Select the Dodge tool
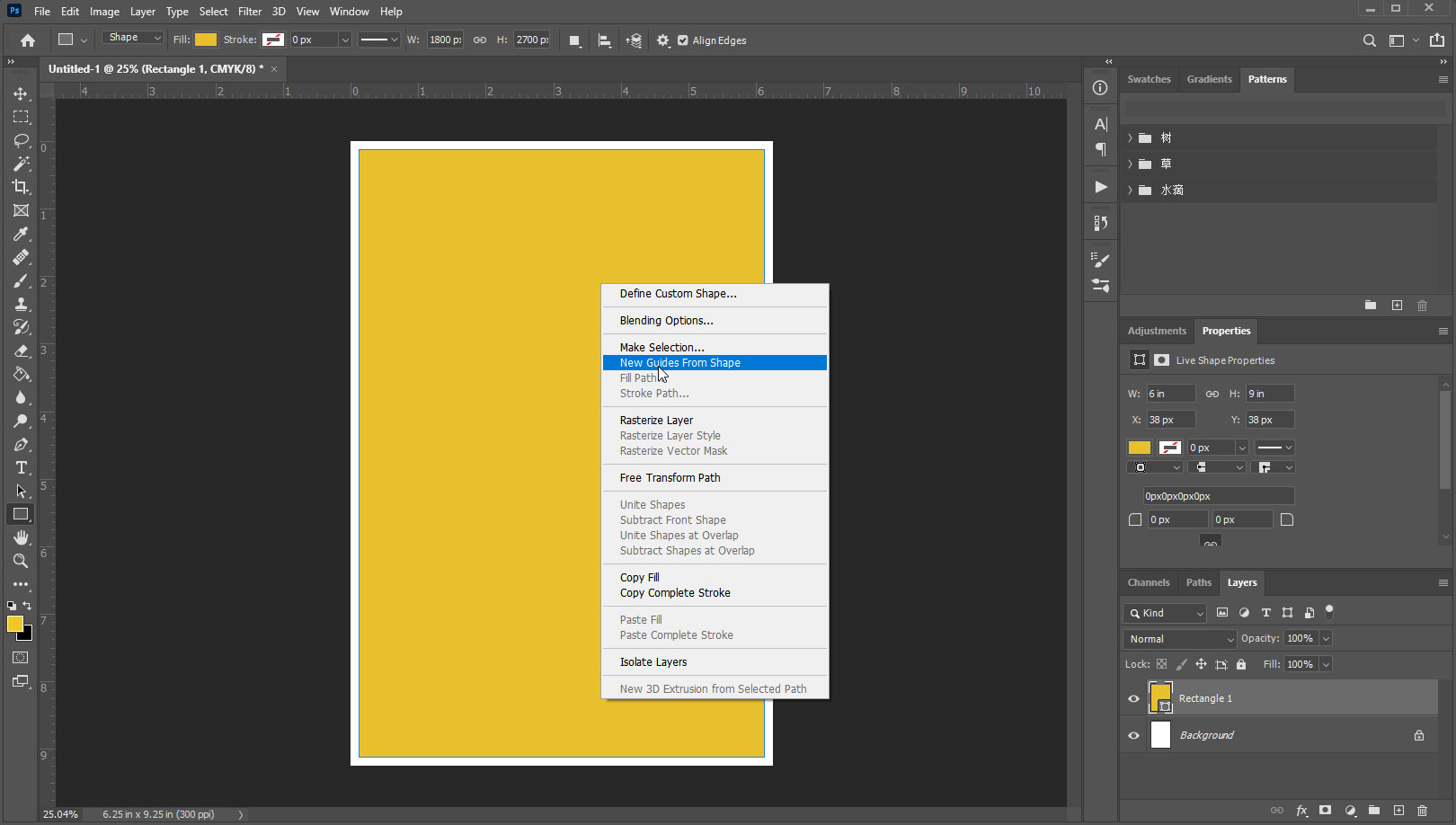This screenshot has width=1456, height=825. [x=21, y=421]
